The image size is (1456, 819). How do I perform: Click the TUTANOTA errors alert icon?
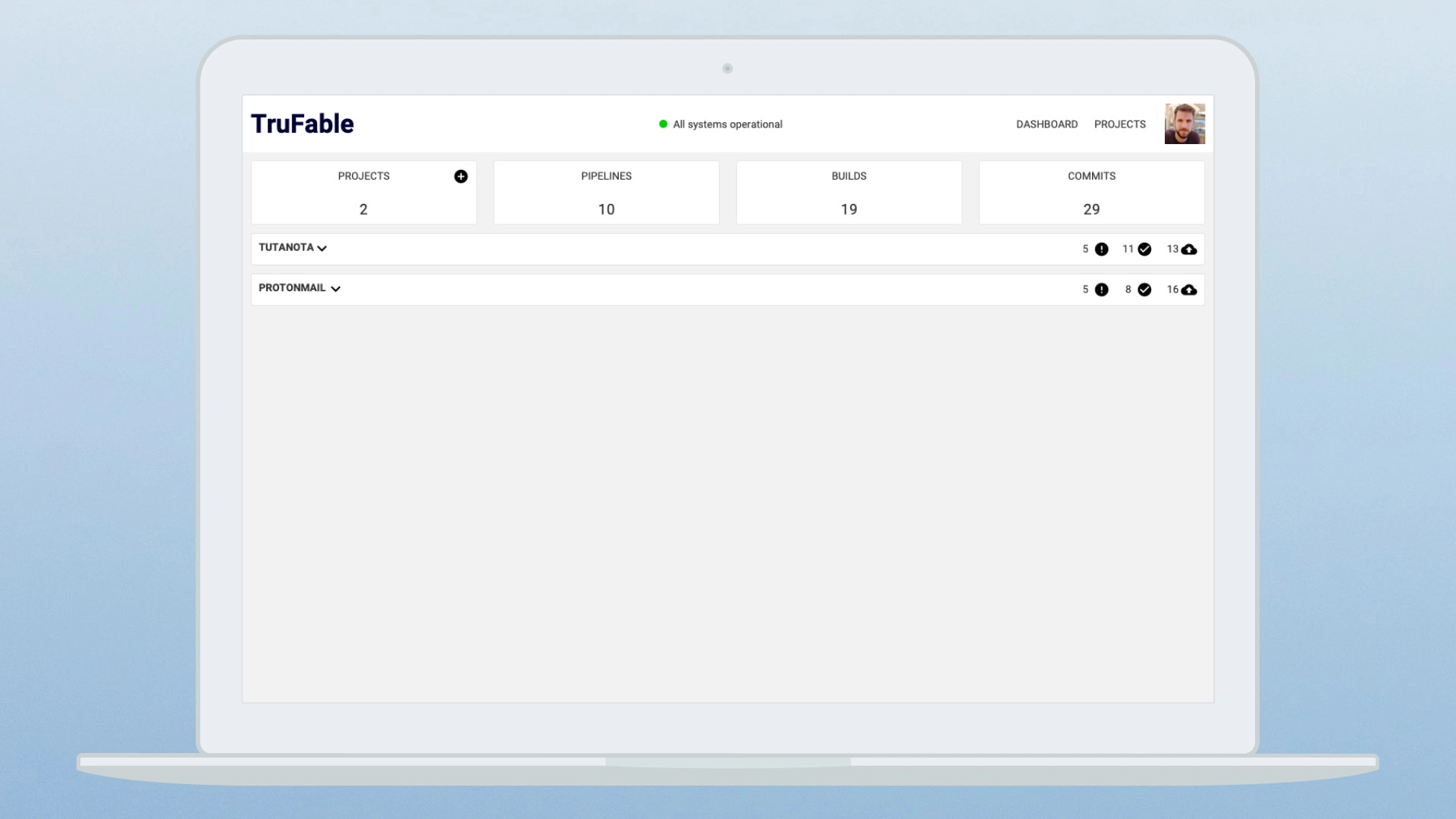(1102, 249)
